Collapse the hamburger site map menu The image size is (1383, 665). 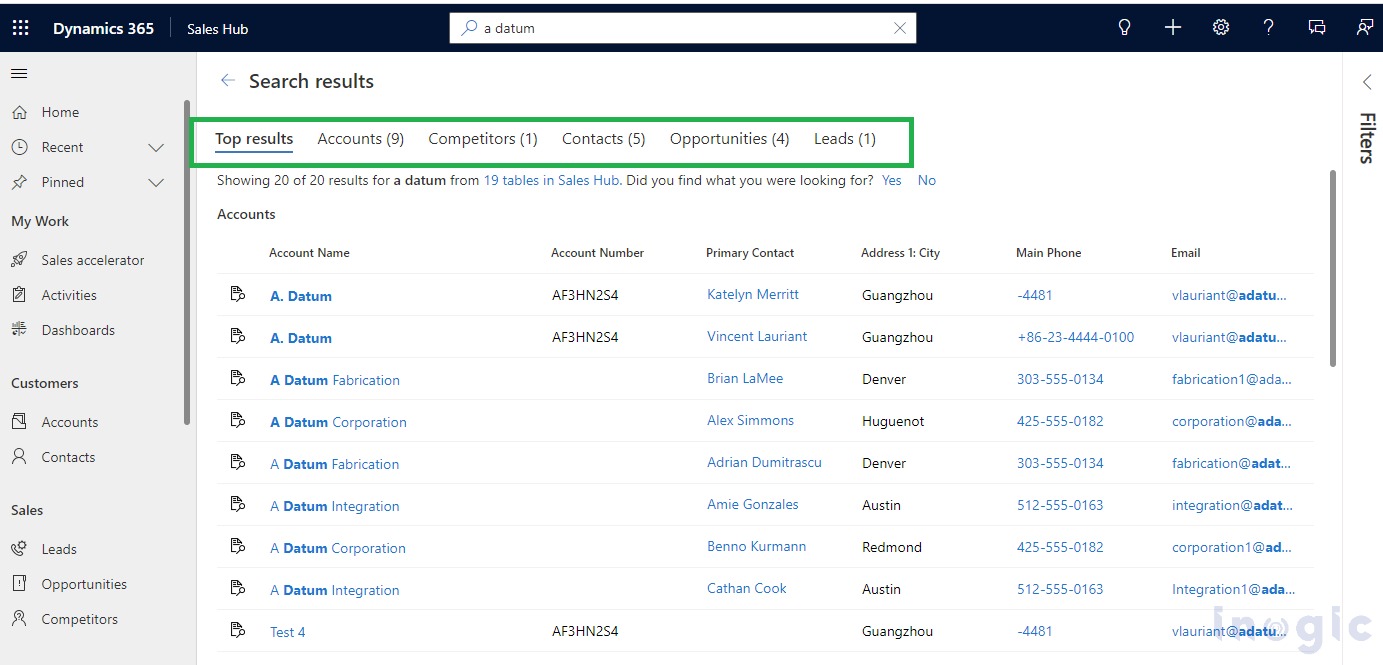19,73
